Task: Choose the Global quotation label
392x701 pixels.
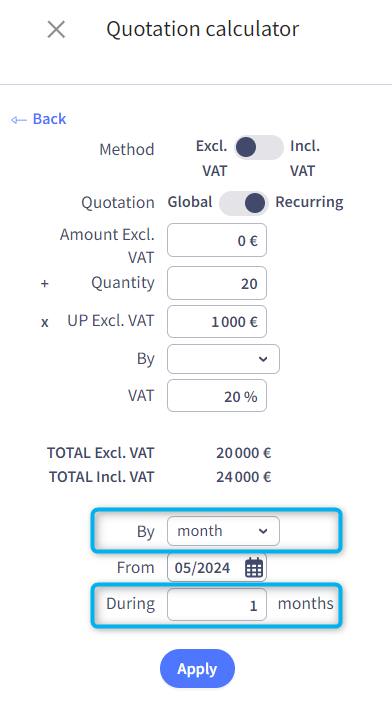Action: pyautogui.click(x=190, y=202)
